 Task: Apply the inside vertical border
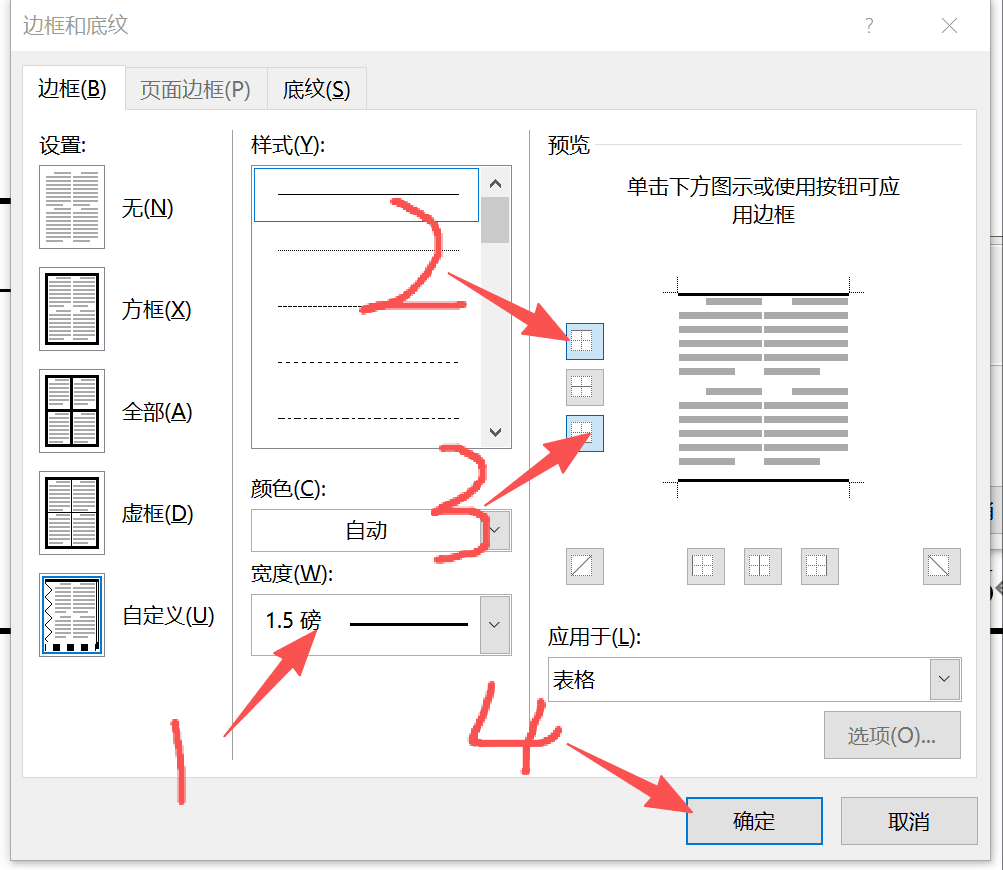761,566
